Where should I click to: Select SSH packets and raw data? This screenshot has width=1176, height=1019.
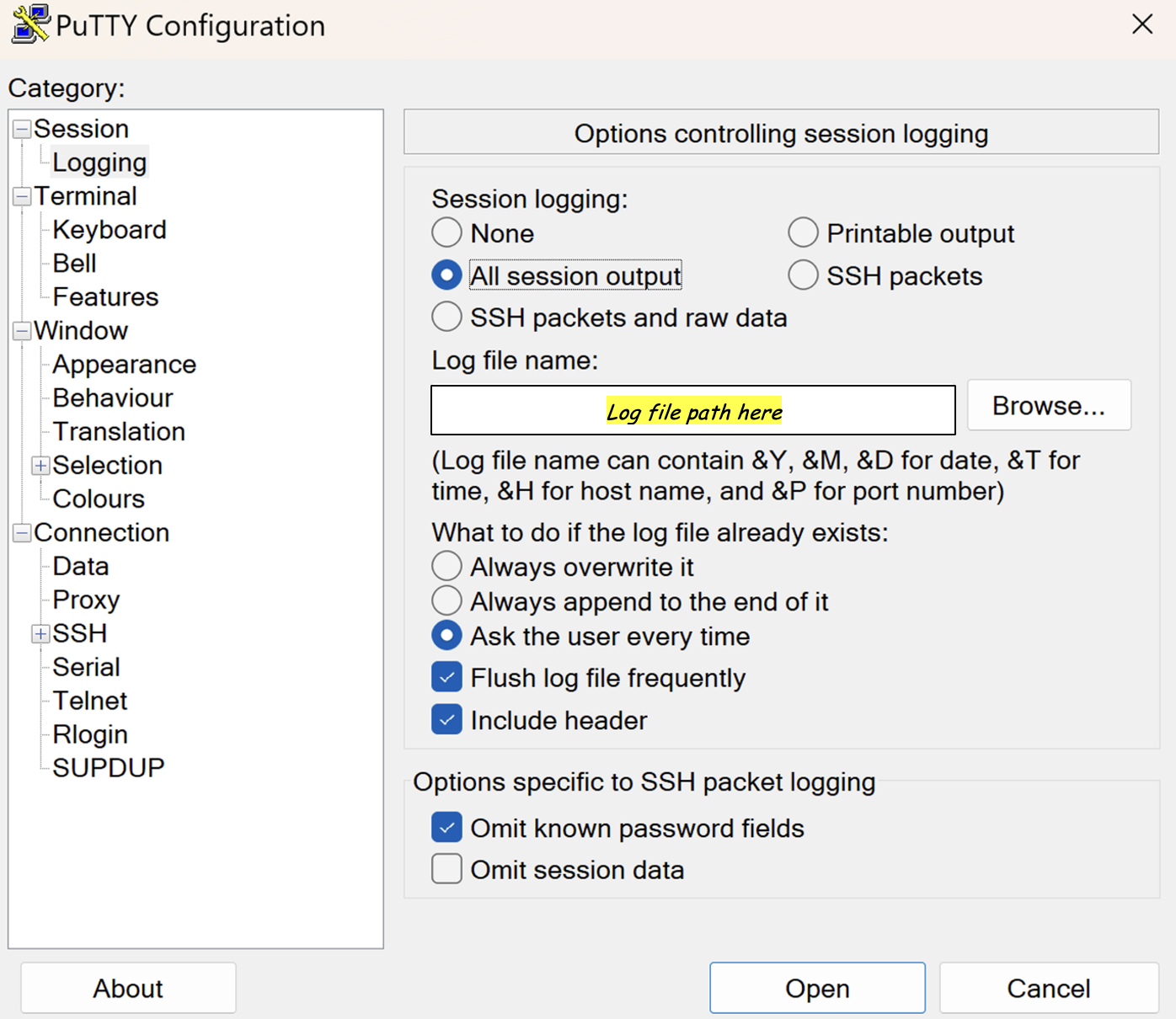pyautogui.click(x=446, y=317)
